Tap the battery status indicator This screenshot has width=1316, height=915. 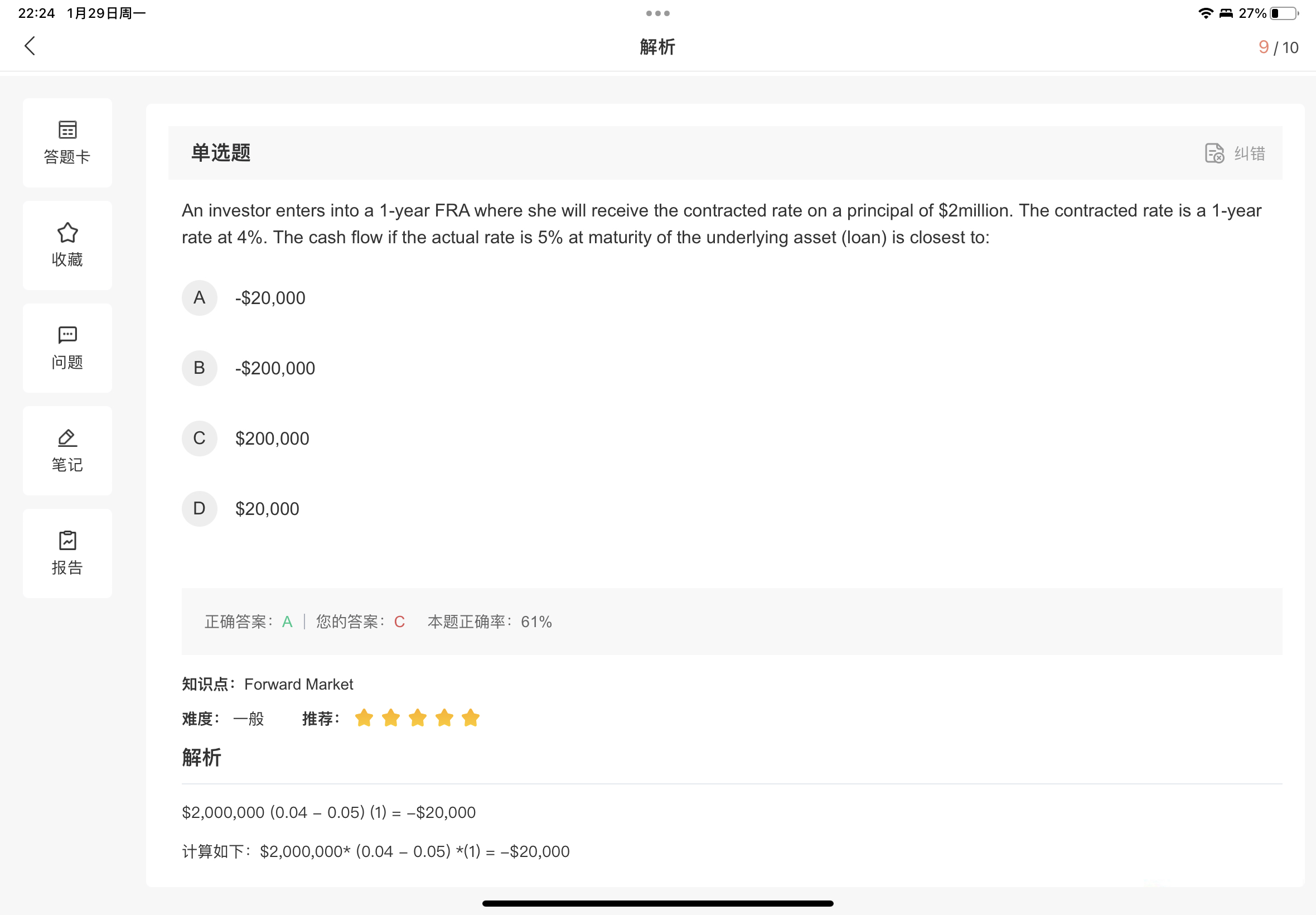(1283, 13)
